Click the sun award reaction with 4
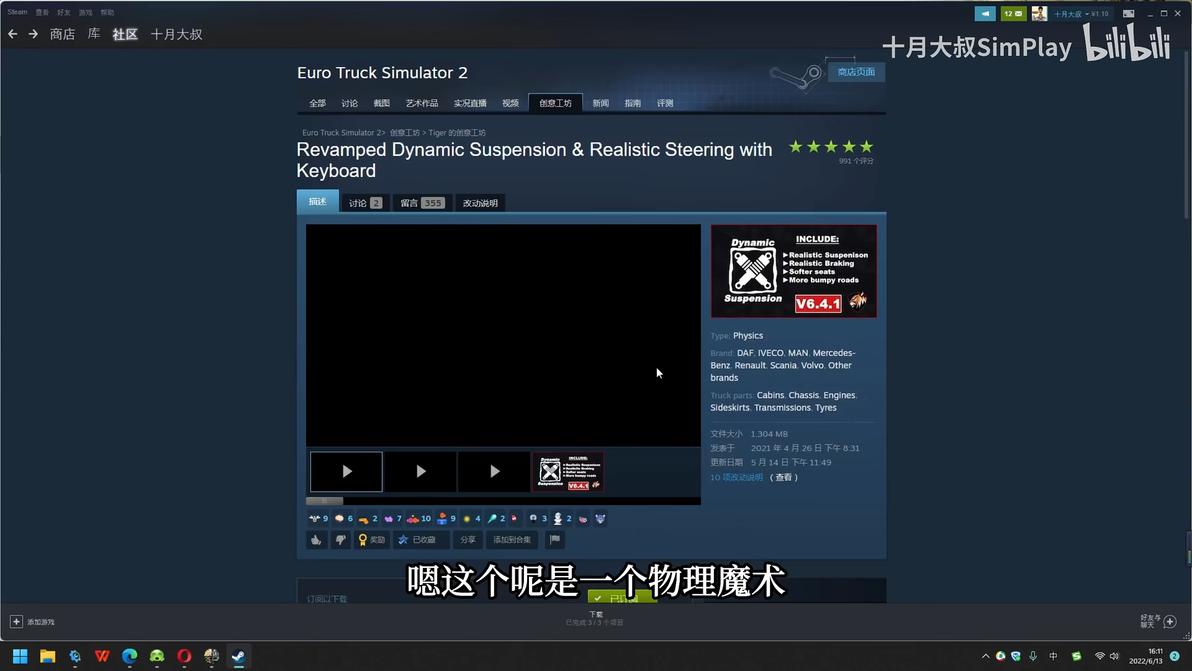This screenshot has width=1192, height=671. coord(471,519)
